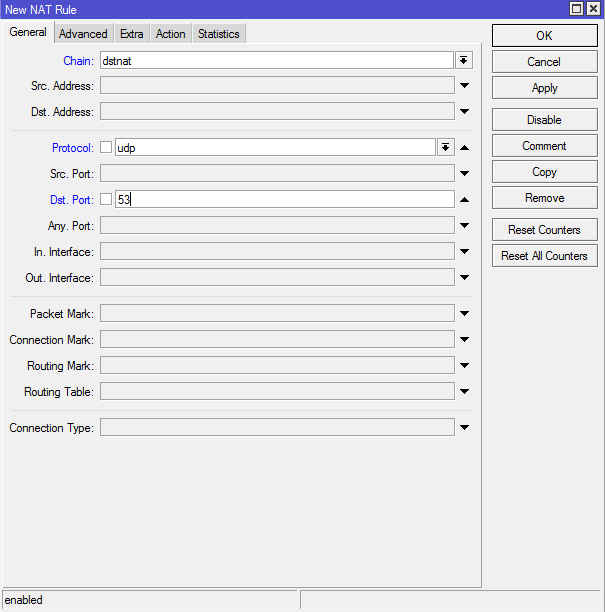Screen dimensions: 605x612
Task: Click the disabled Connection Type field
Action: tap(277, 427)
